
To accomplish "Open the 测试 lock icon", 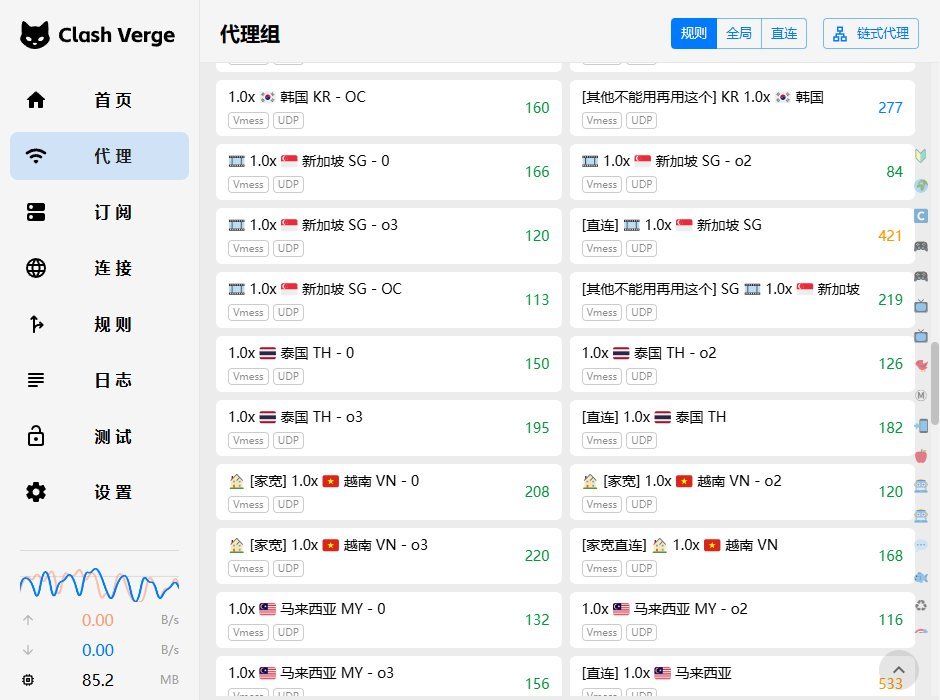I will tap(36, 436).
